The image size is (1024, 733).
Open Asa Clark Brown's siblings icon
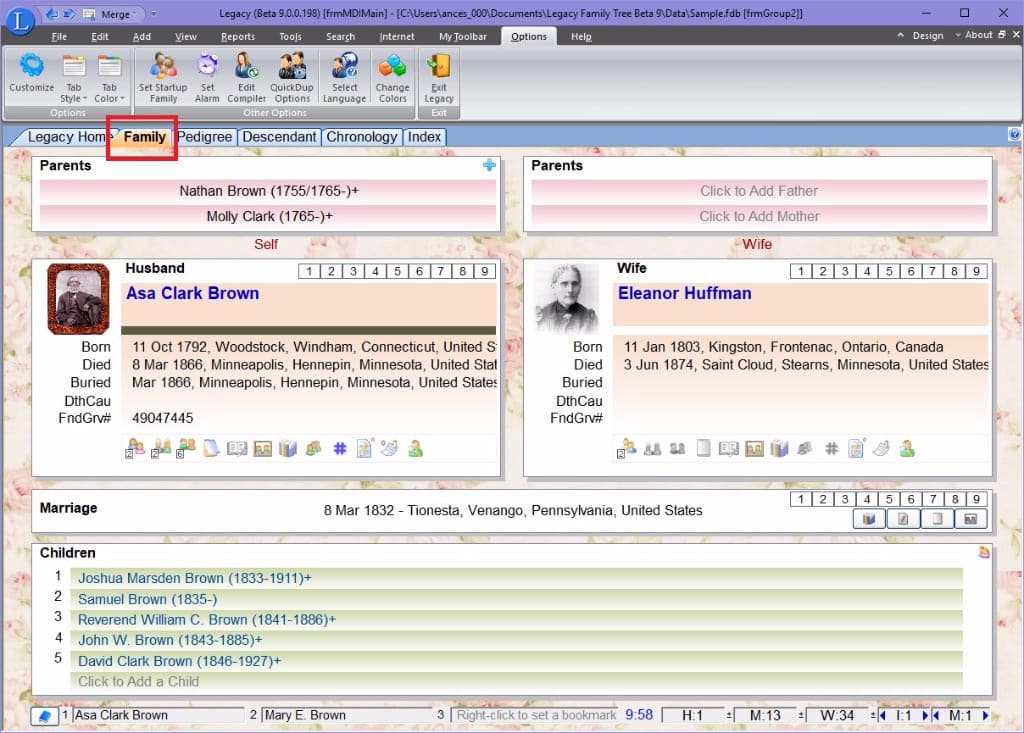[x=185, y=448]
